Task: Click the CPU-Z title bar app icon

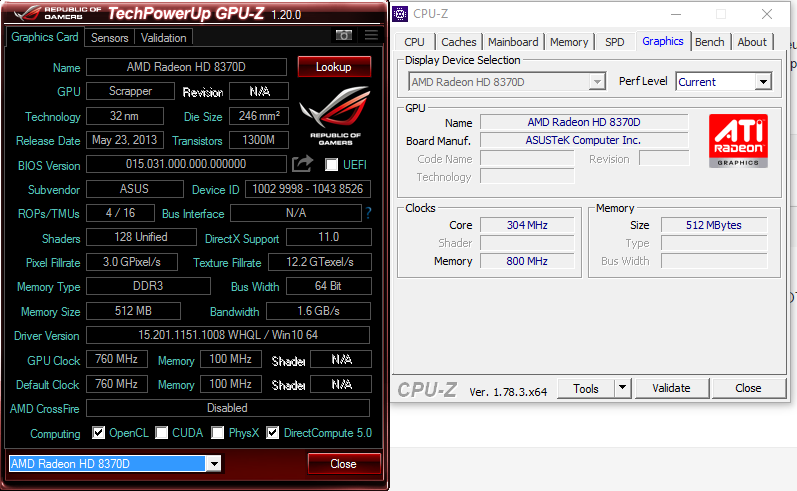Action: coord(400,14)
